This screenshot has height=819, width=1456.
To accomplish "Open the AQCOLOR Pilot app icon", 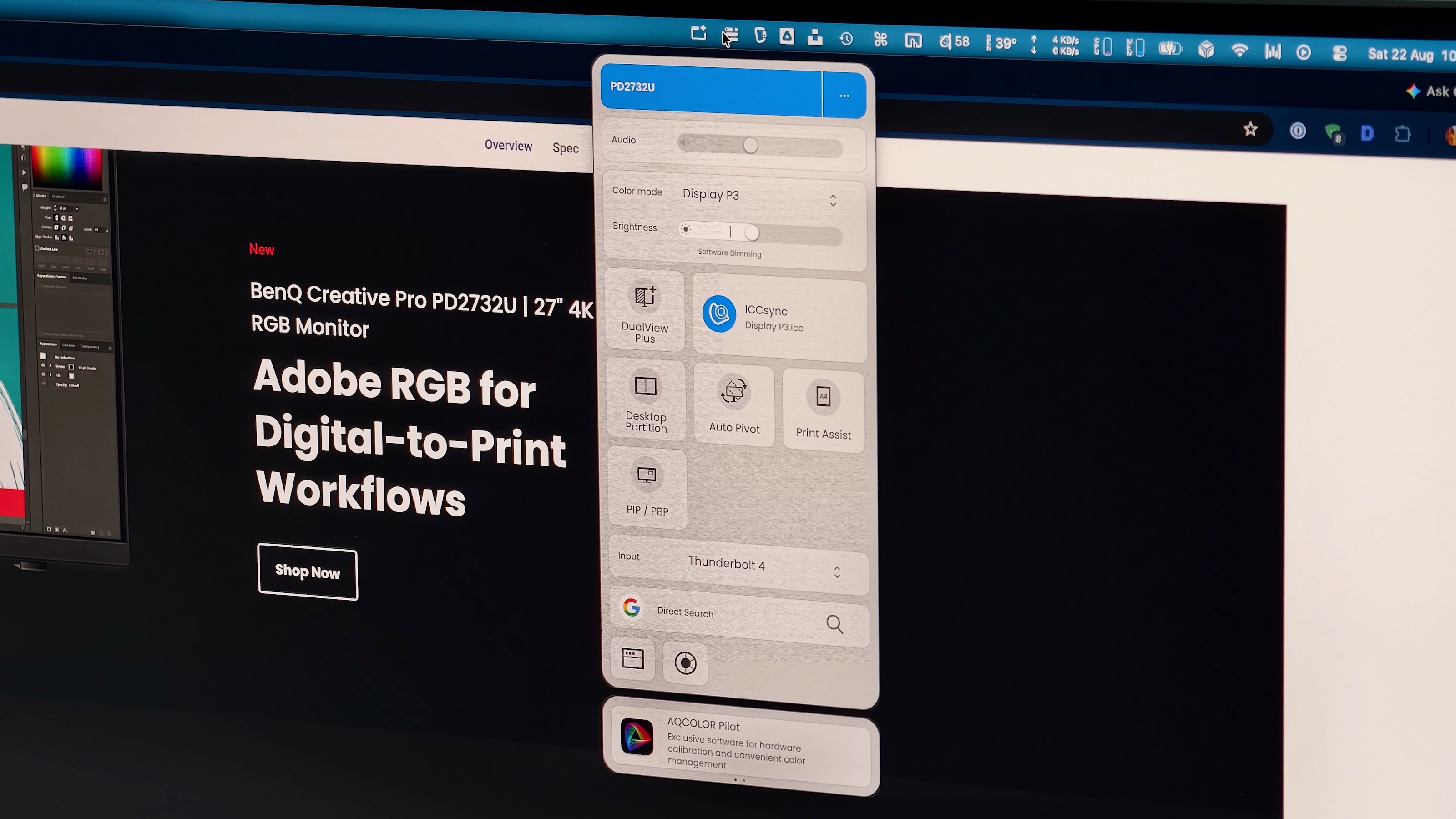I will pos(637,737).
